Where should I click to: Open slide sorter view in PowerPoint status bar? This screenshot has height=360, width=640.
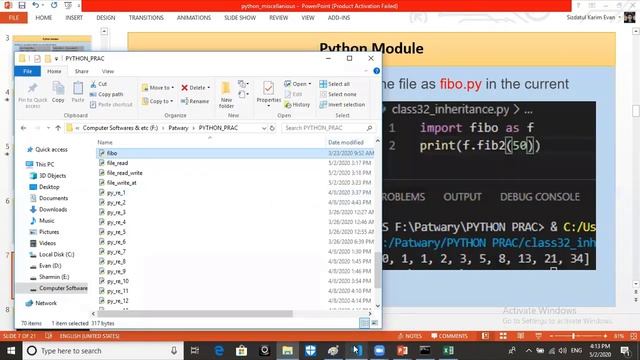(x=503, y=336)
